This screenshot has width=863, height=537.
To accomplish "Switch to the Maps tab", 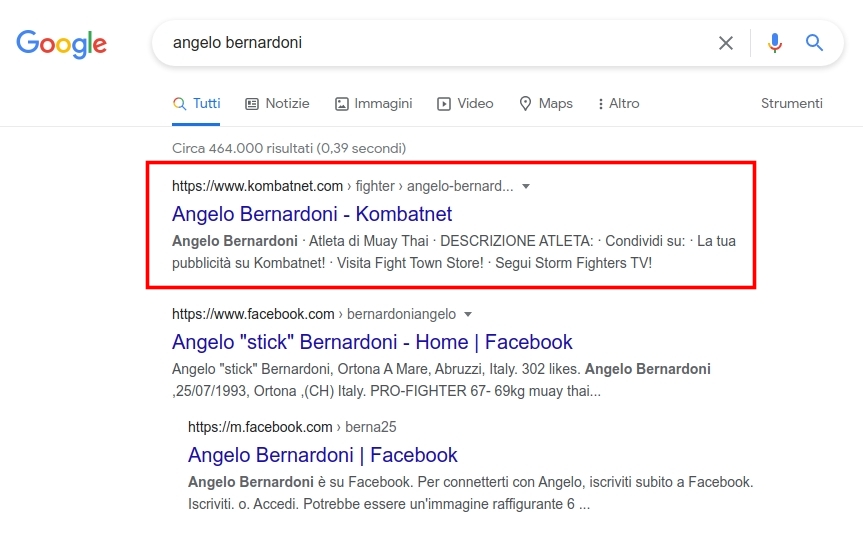I will 546,103.
